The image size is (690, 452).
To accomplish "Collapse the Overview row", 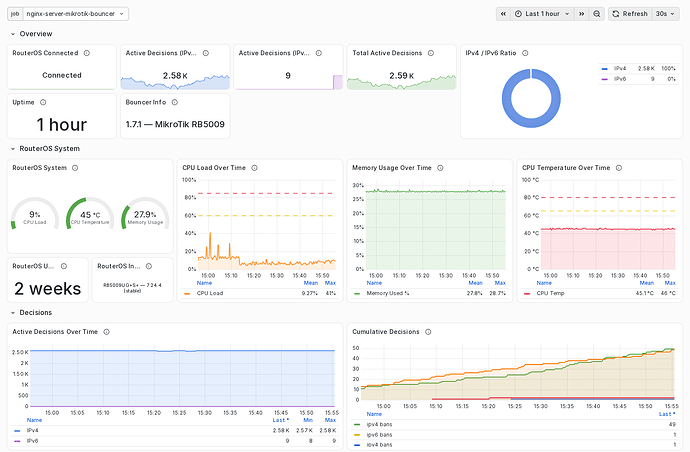I will (x=13, y=34).
